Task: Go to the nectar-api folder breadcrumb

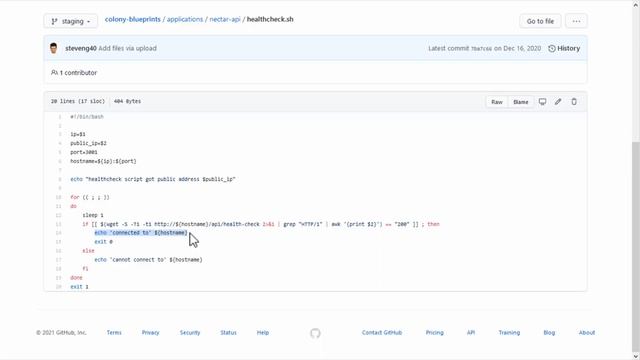Action: click(x=225, y=19)
